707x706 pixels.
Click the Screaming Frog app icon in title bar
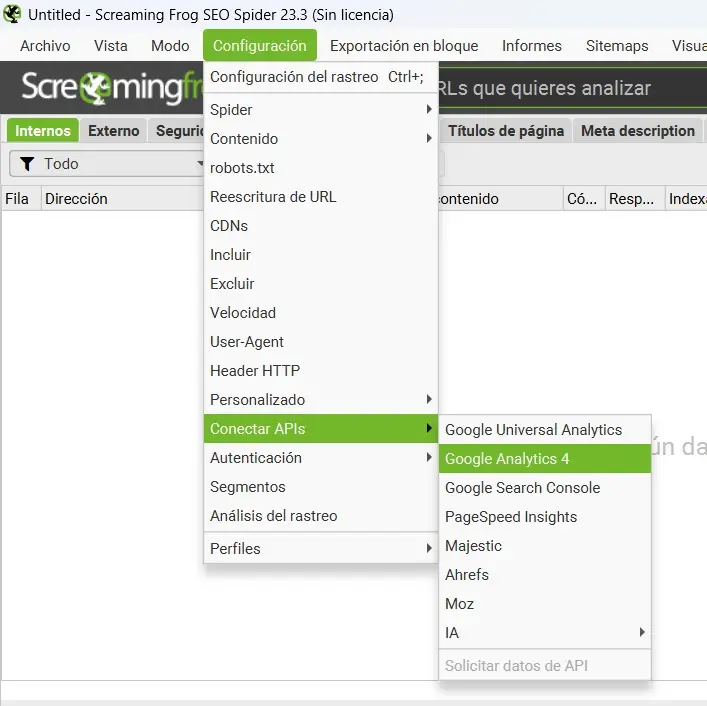click(12, 14)
